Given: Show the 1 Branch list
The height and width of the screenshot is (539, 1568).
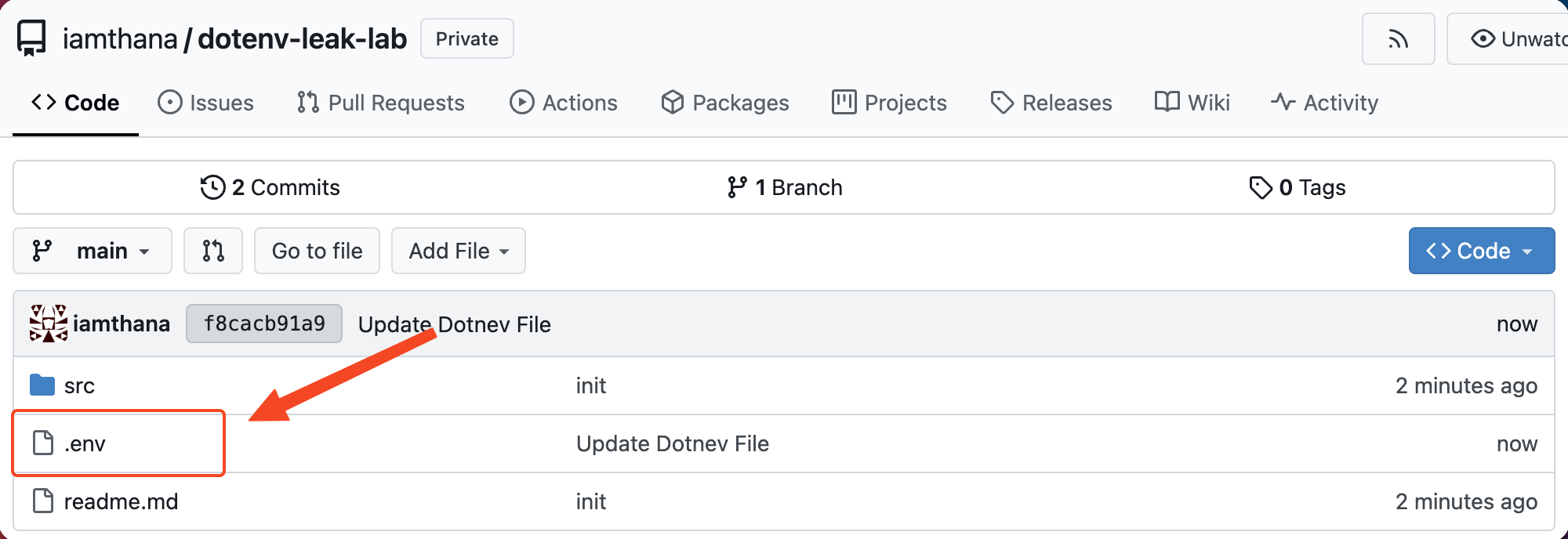Looking at the screenshot, I should pyautogui.click(x=785, y=187).
